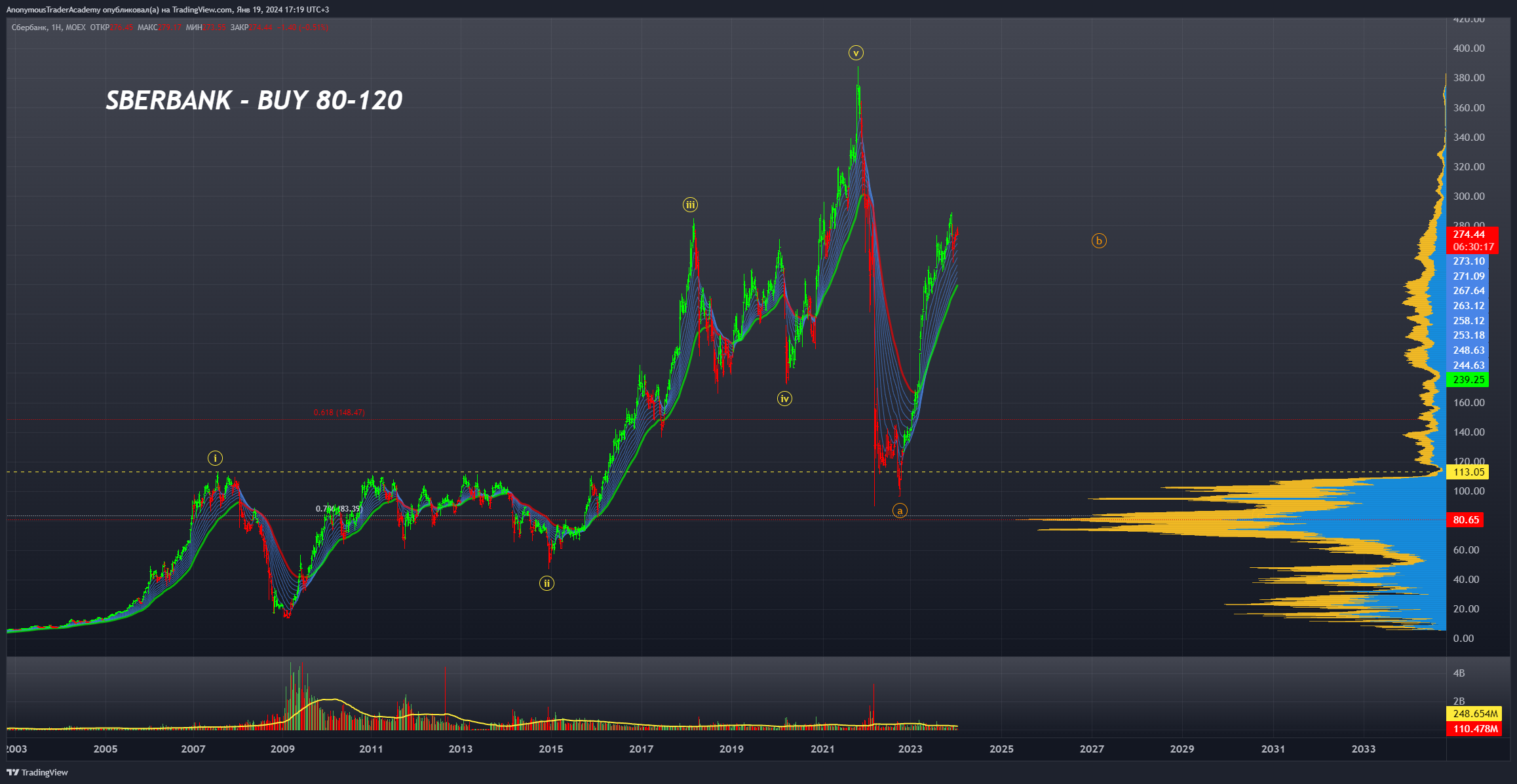Click the TradingView logo at the bottom left

(x=38, y=772)
